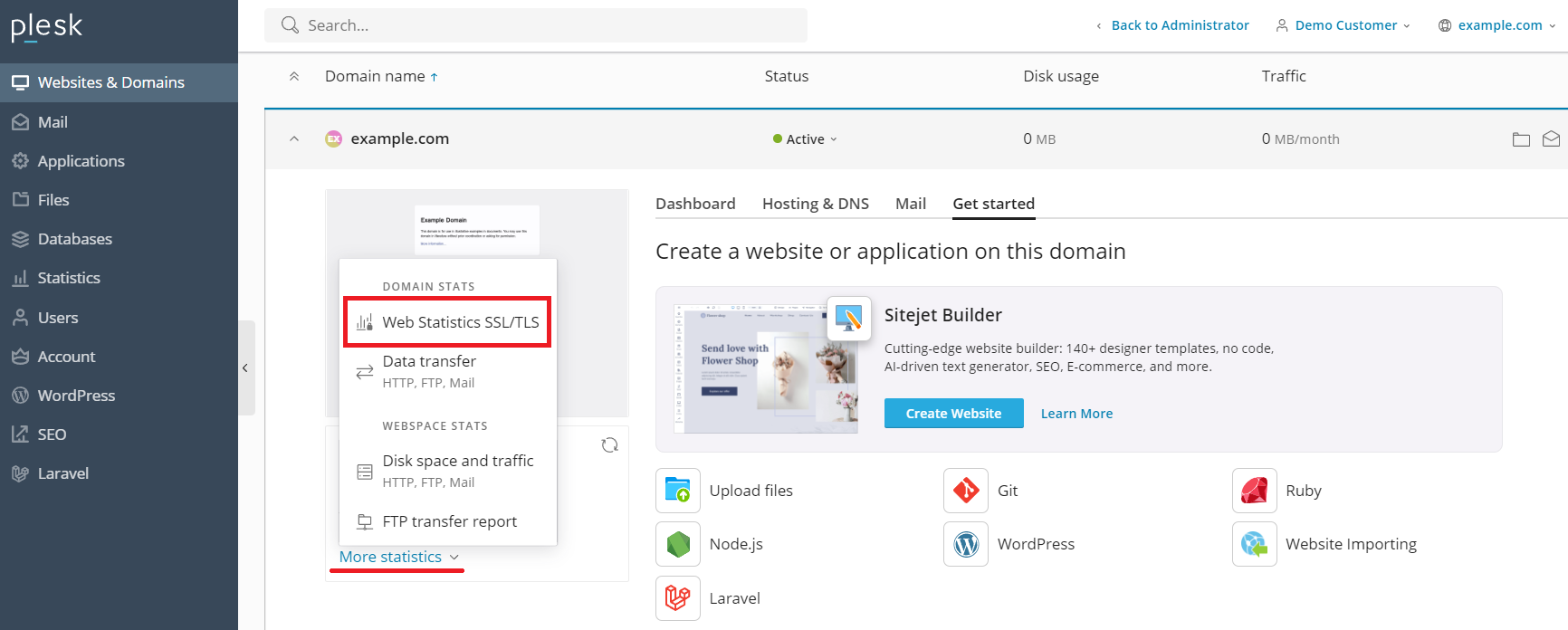
Task: Open domain file manager folder icon
Action: [1521, 139]
